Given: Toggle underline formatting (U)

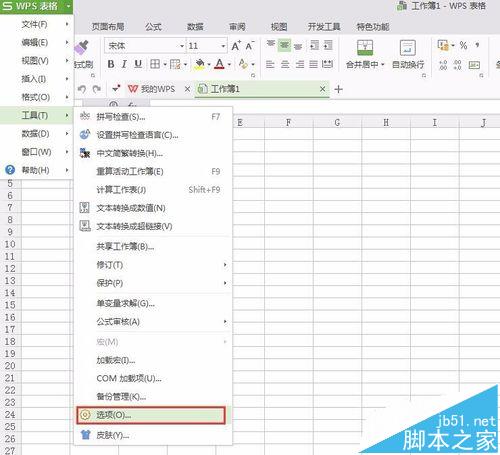Looking at the screenshot, I should point(138,64).
